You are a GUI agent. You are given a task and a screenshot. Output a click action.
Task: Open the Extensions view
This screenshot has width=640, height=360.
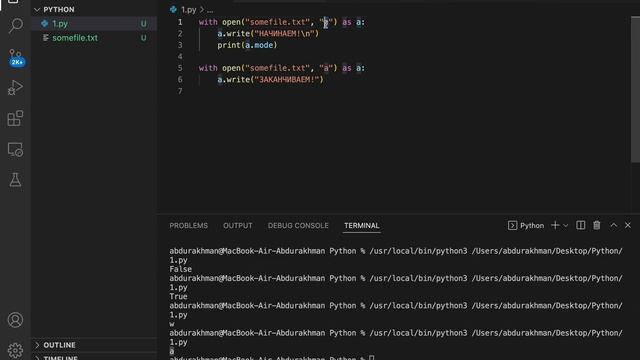point(16,118)
